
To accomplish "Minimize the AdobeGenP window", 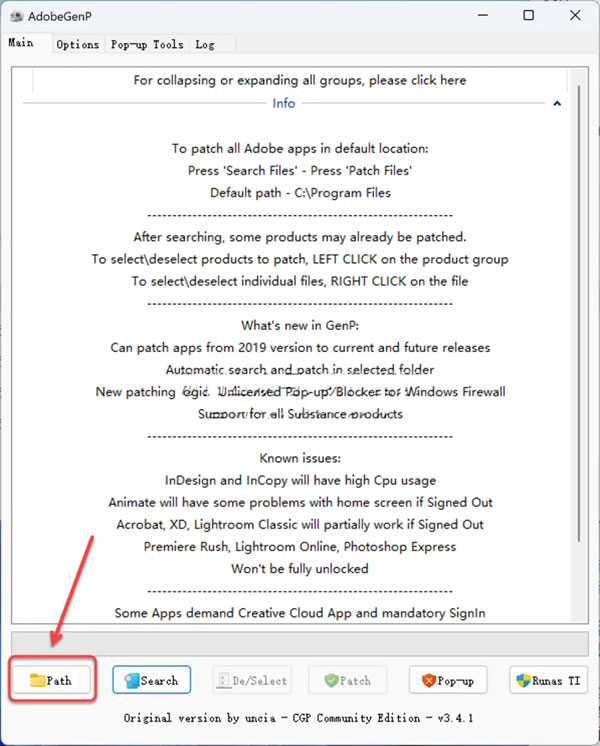I will pyautogui.click(x=483, y=15).
